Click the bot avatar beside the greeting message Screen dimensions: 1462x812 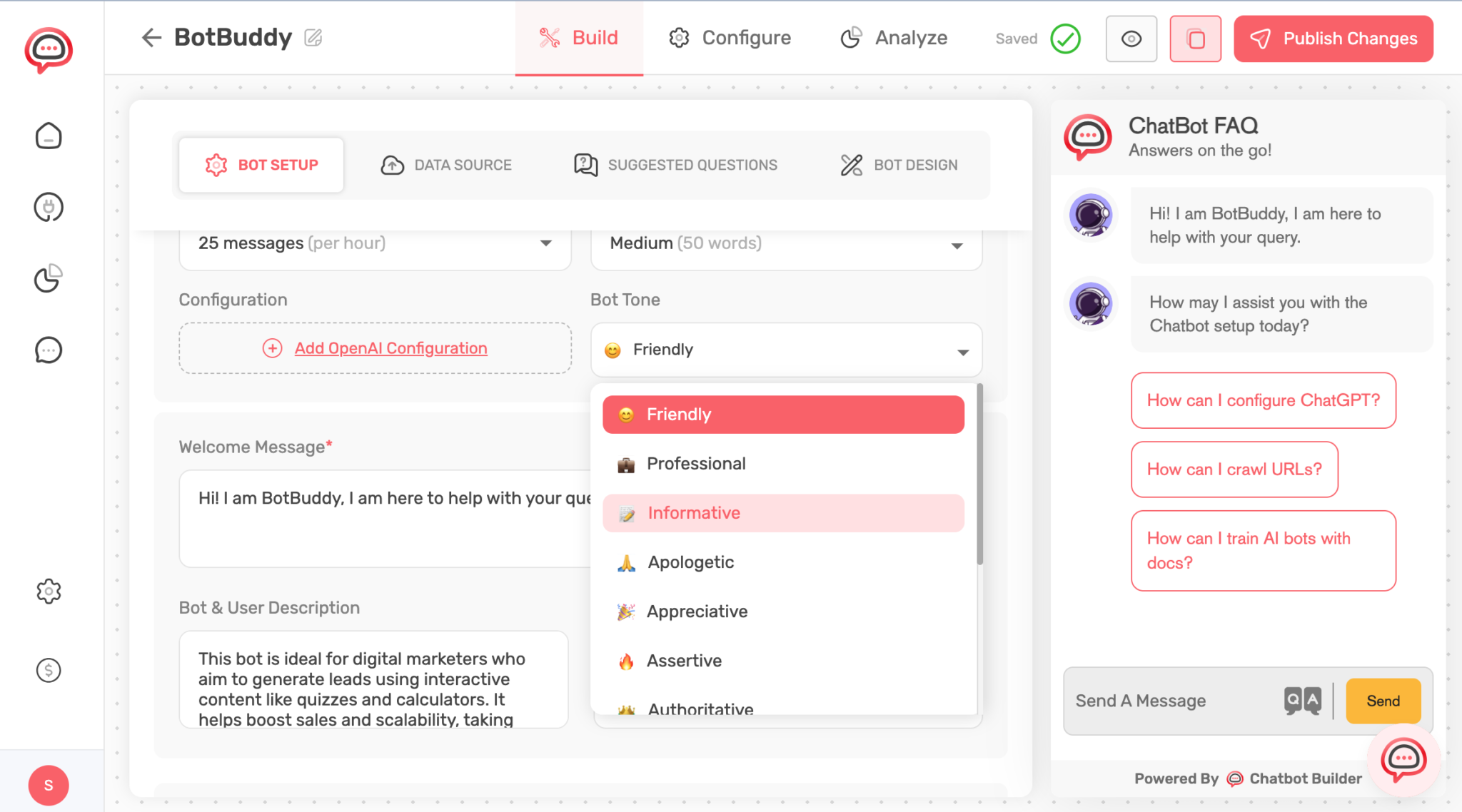pos(1090,215)
